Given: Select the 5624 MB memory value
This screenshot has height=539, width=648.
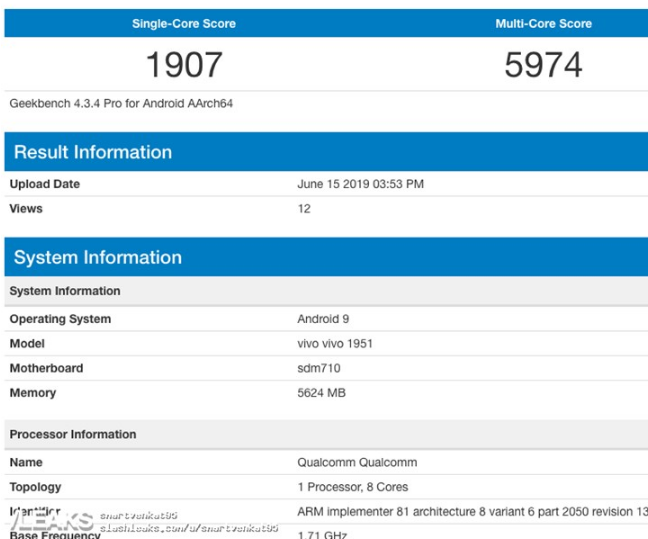Looking at the screenshot, I should click(322, 393).
